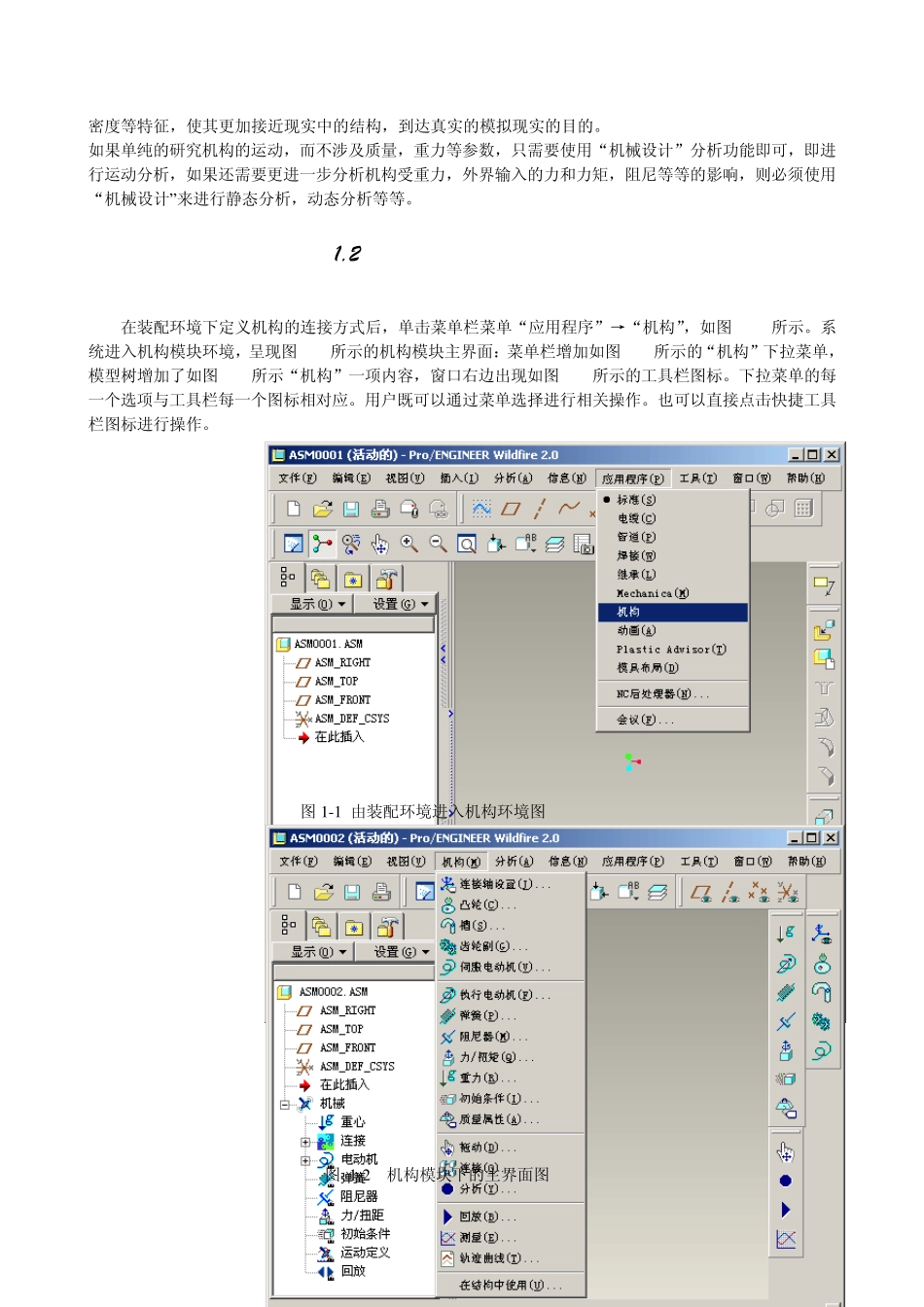Open 应用程序(P) menu in ASM0001 window

point(632,478)
